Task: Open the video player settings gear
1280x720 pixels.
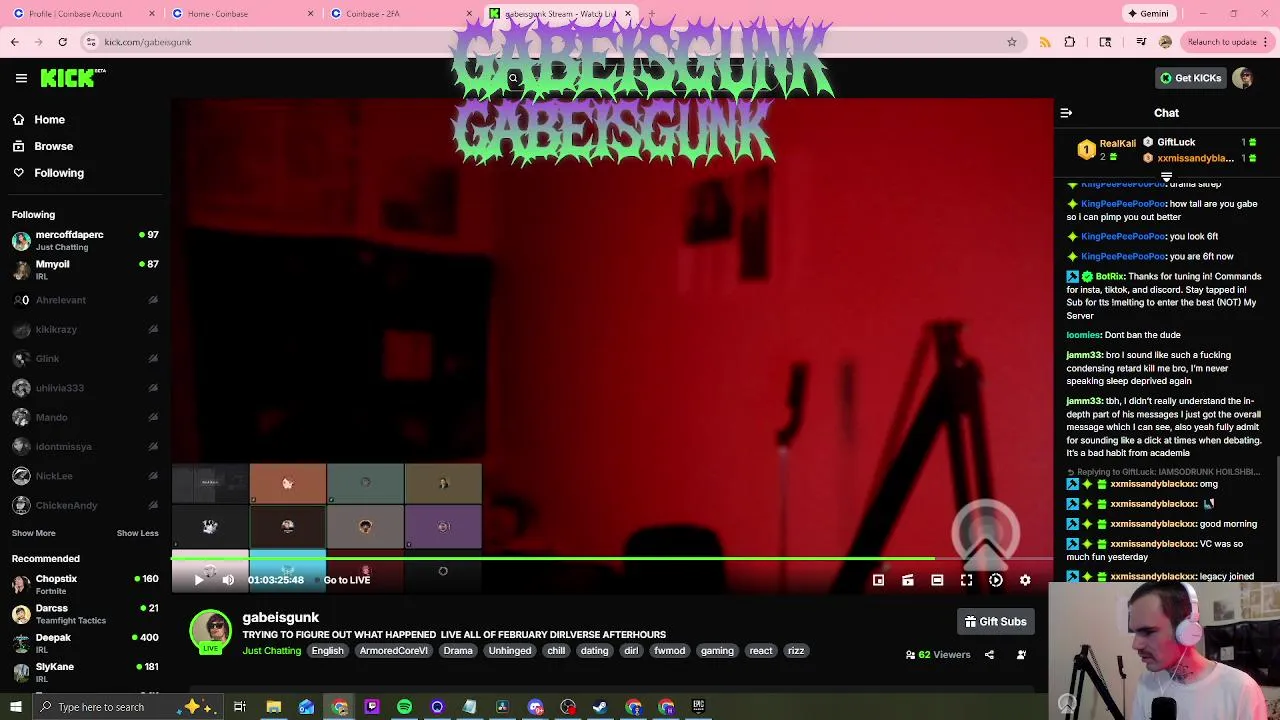Action: tap(1025, 580)
